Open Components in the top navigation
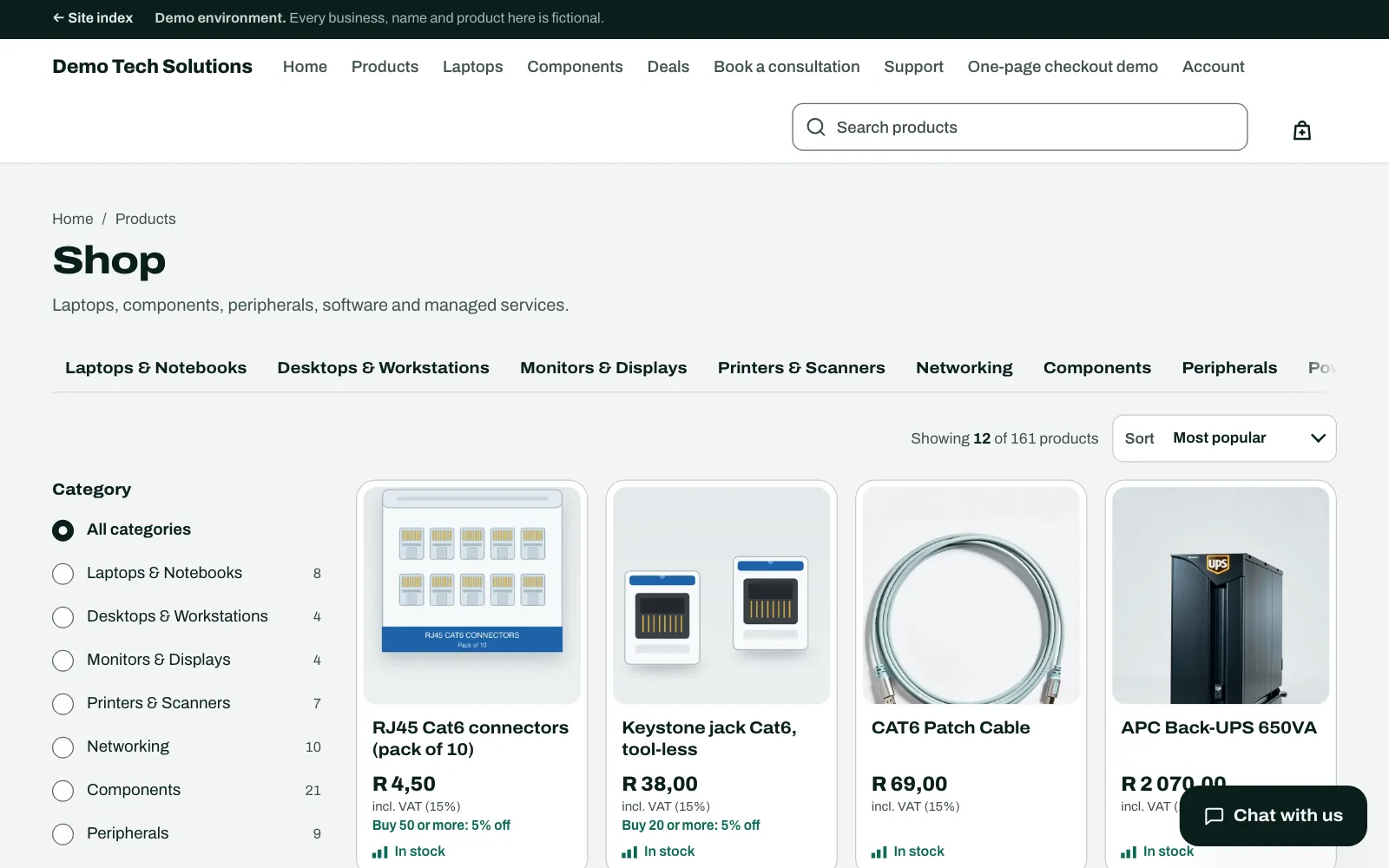1389x868 pixels. tap(575, 67)
